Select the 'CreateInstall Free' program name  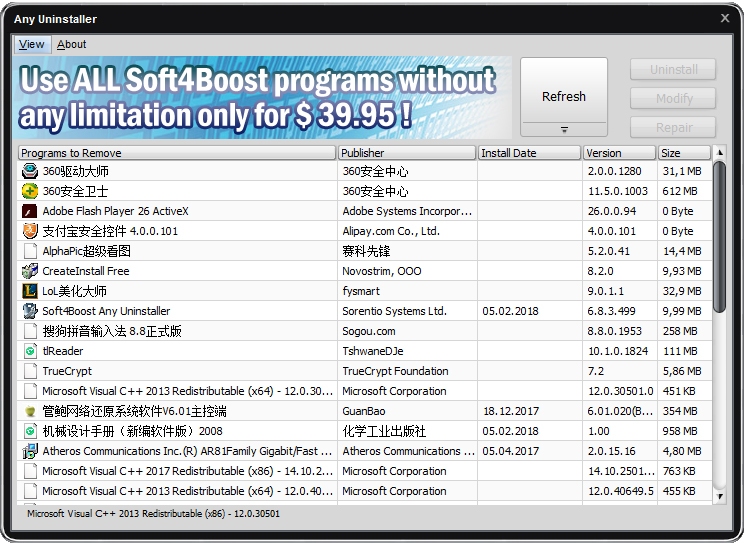86,271
